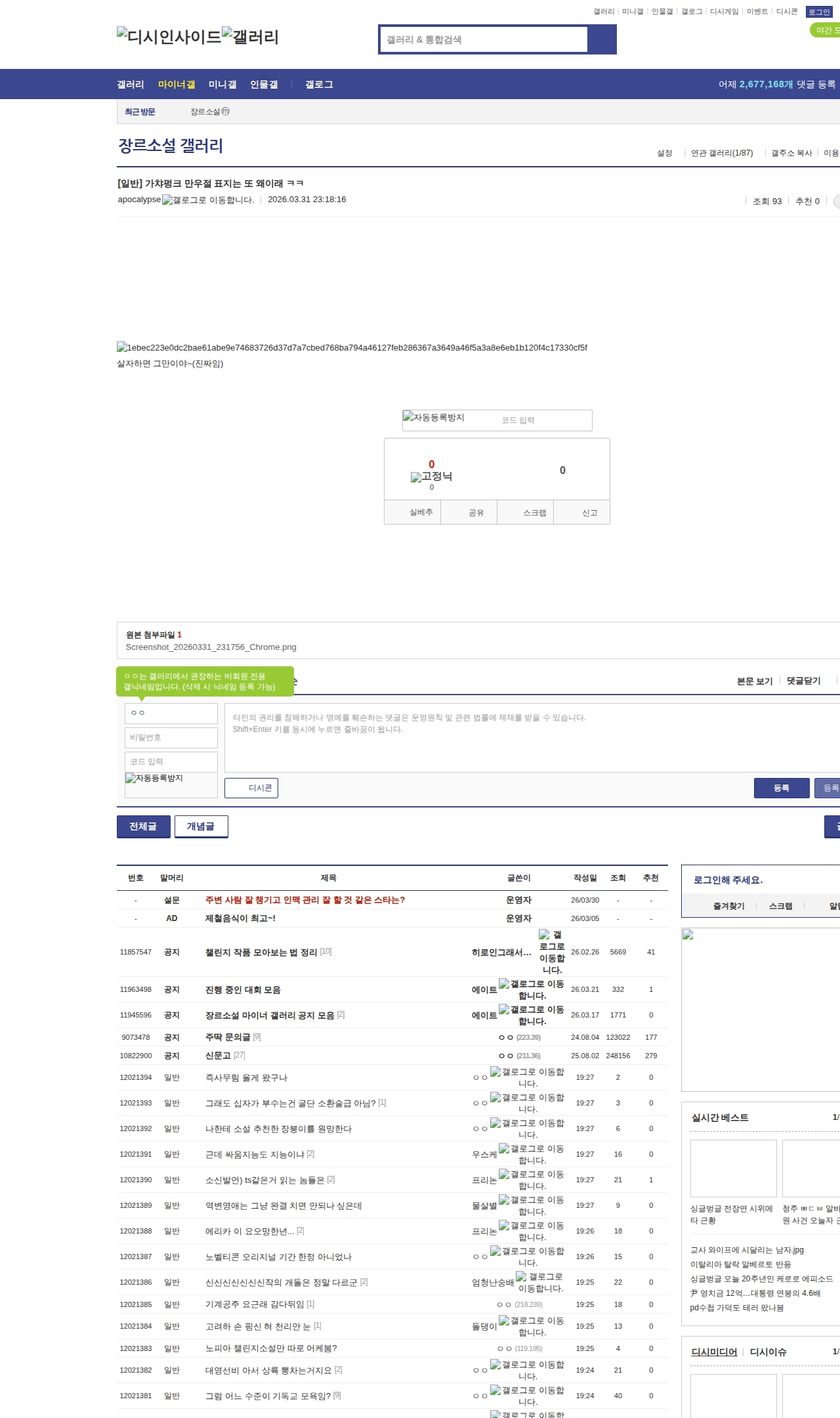840x1418 pixels.
Task: Expand the 연관 갤러리(1/87) list
Action: (x=721, y=153)
